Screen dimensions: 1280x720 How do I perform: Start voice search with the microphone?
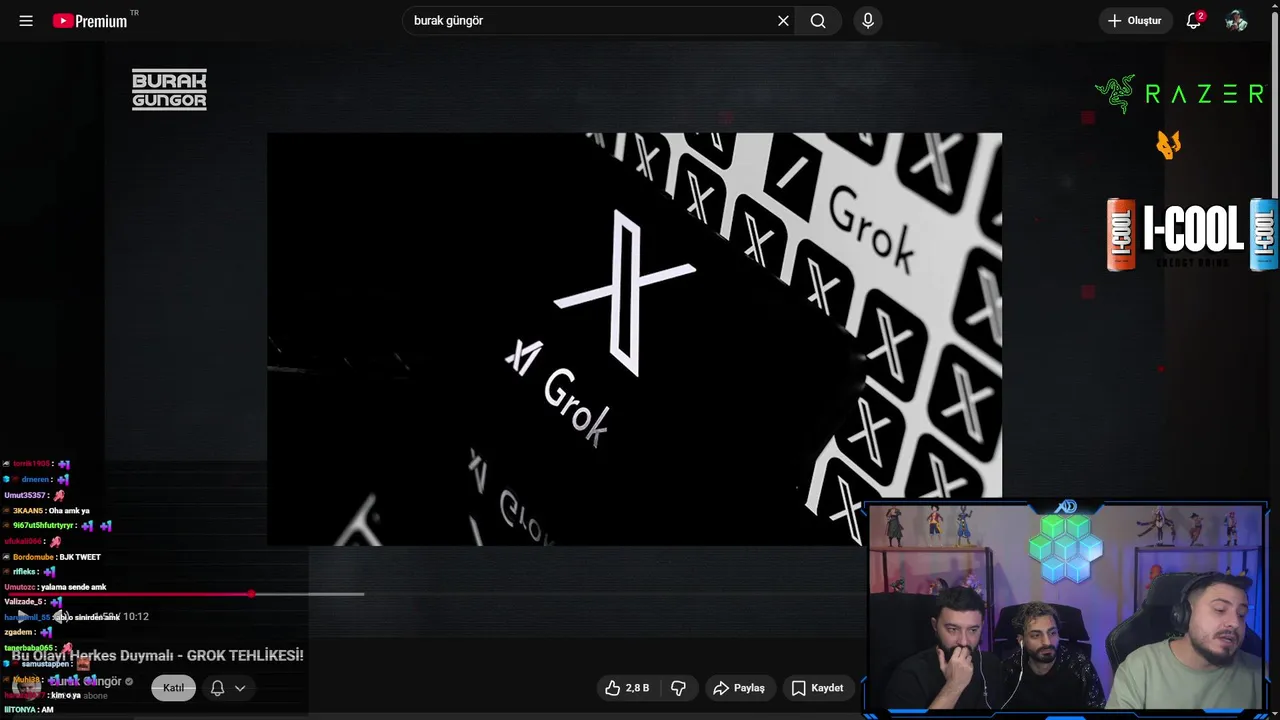(868, 21)
